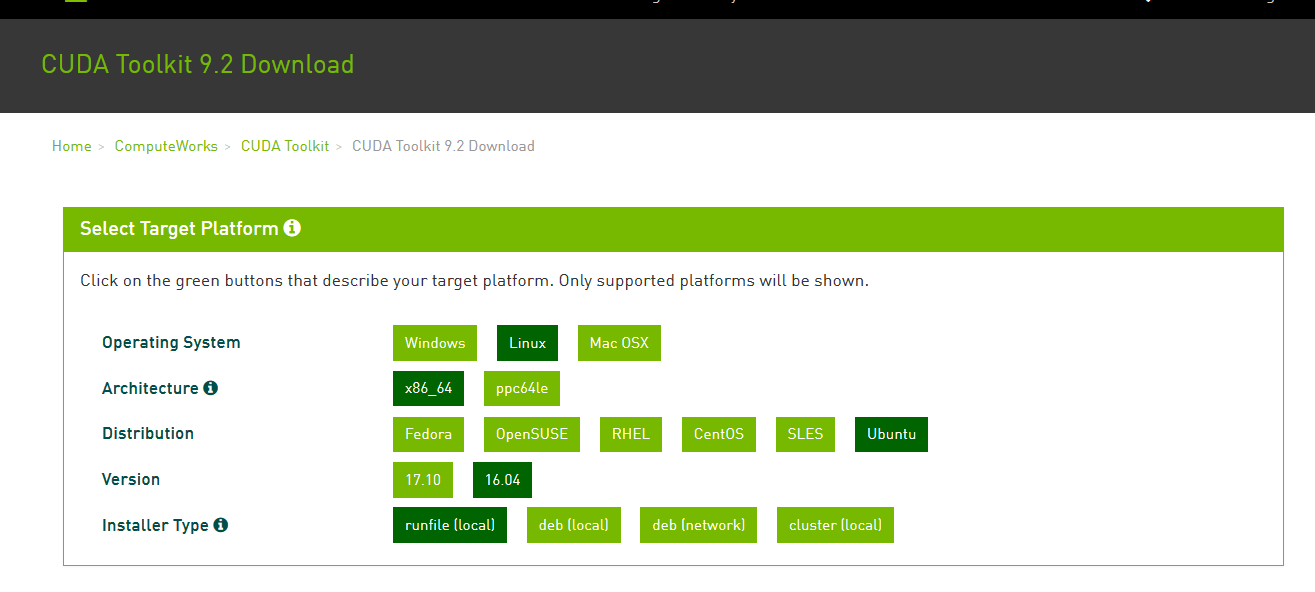Pick Fedora distribution

[x=428, y=434]
